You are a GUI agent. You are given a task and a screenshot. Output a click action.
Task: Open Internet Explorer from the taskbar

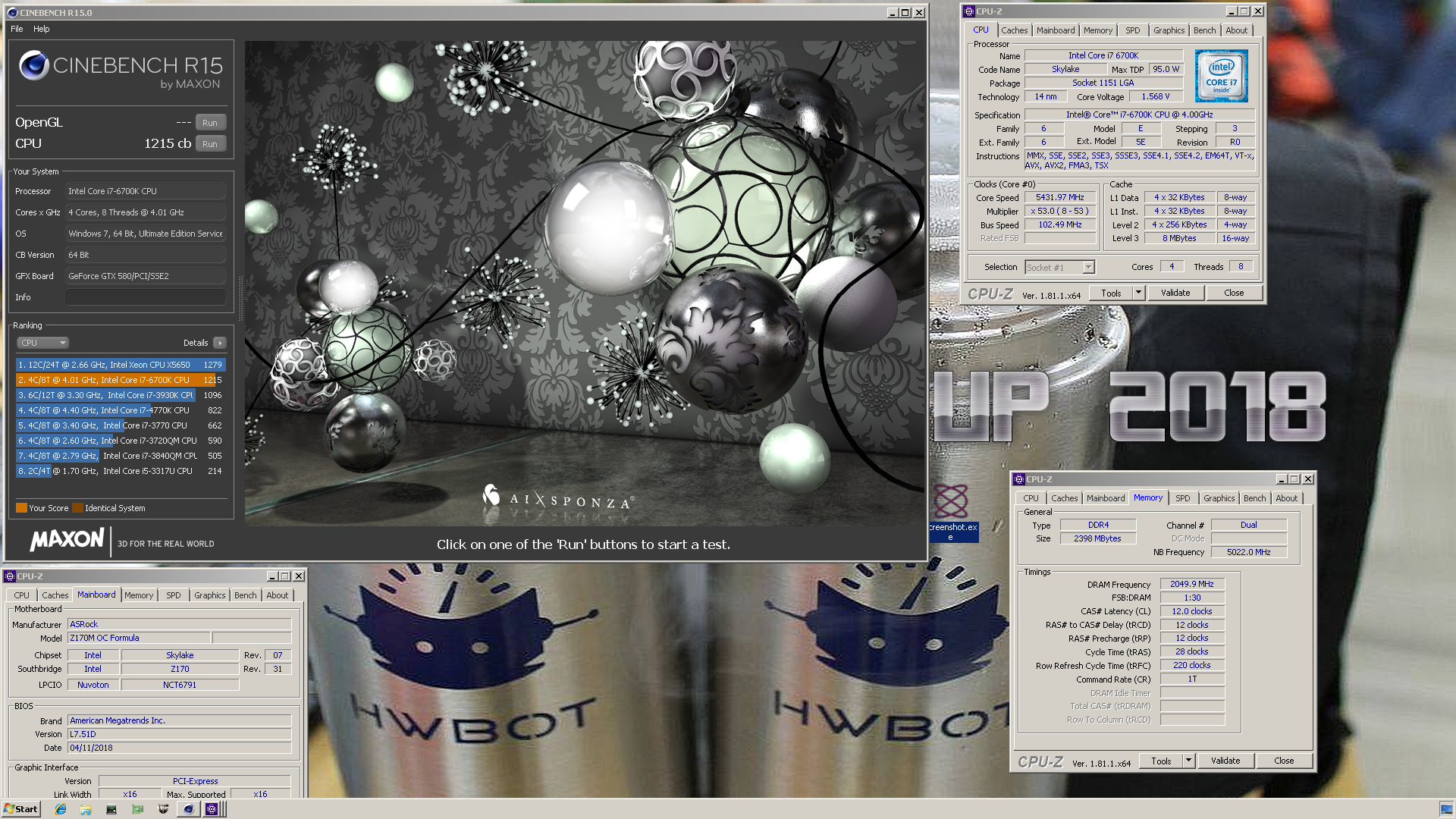[61, 809]
